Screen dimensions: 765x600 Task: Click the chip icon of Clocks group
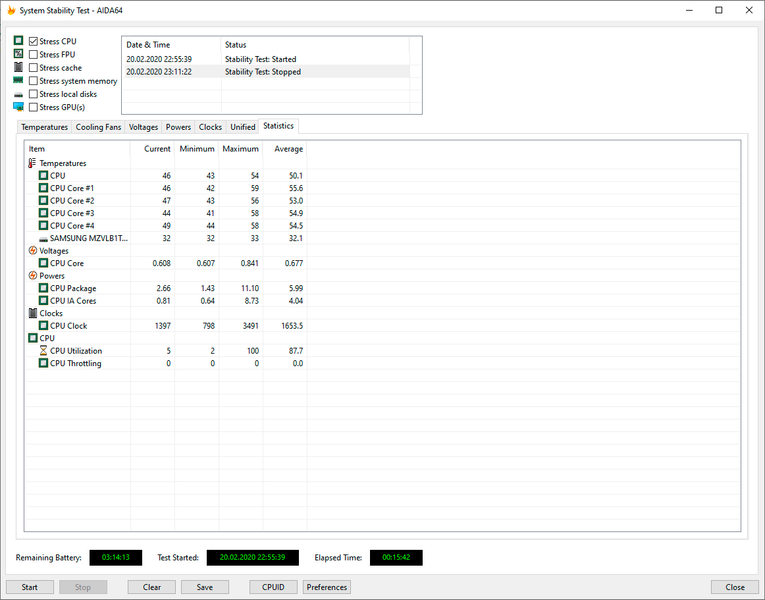(33, 313)
